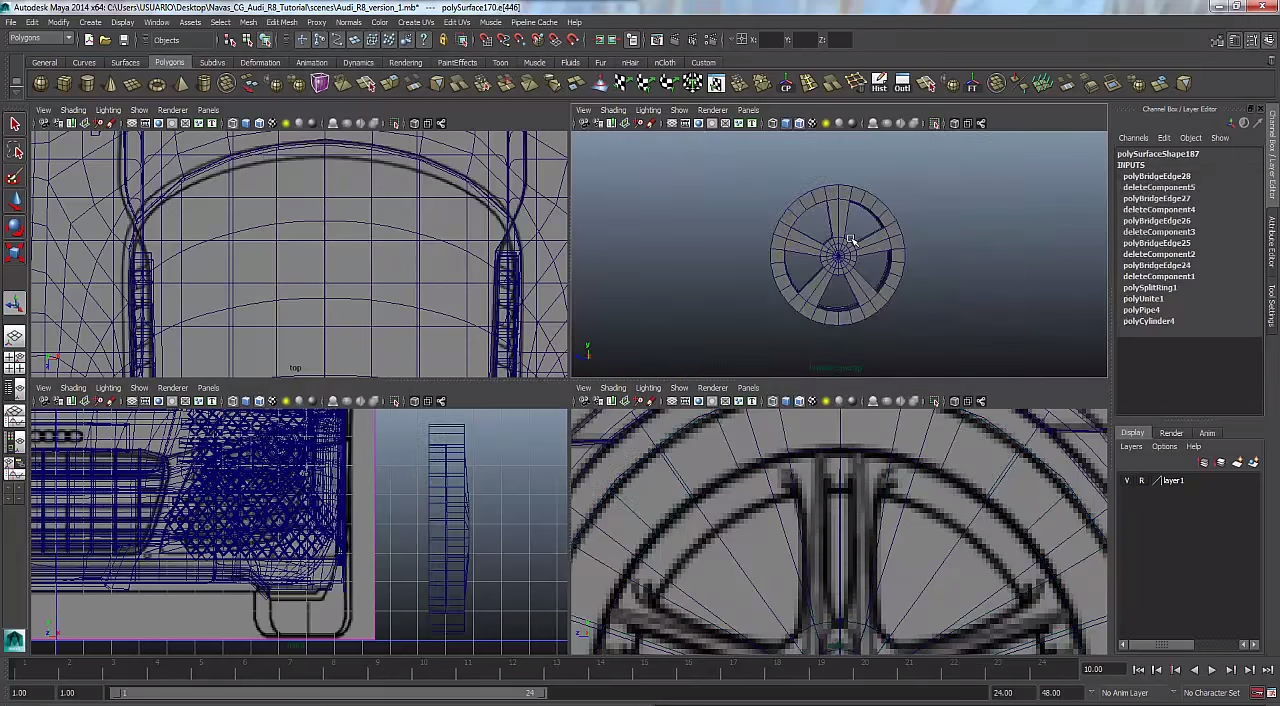The height and width of the screenshot is (706, 1280).
Task: Create a polygon torus from the shelf
Action: [x=157, y=84]
